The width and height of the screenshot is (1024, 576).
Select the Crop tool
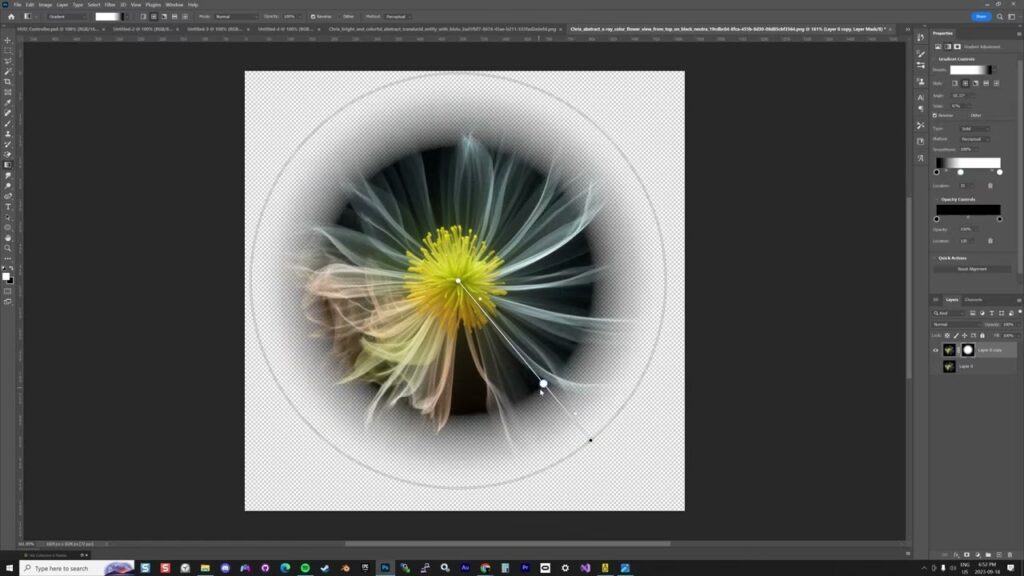(8, 82)
